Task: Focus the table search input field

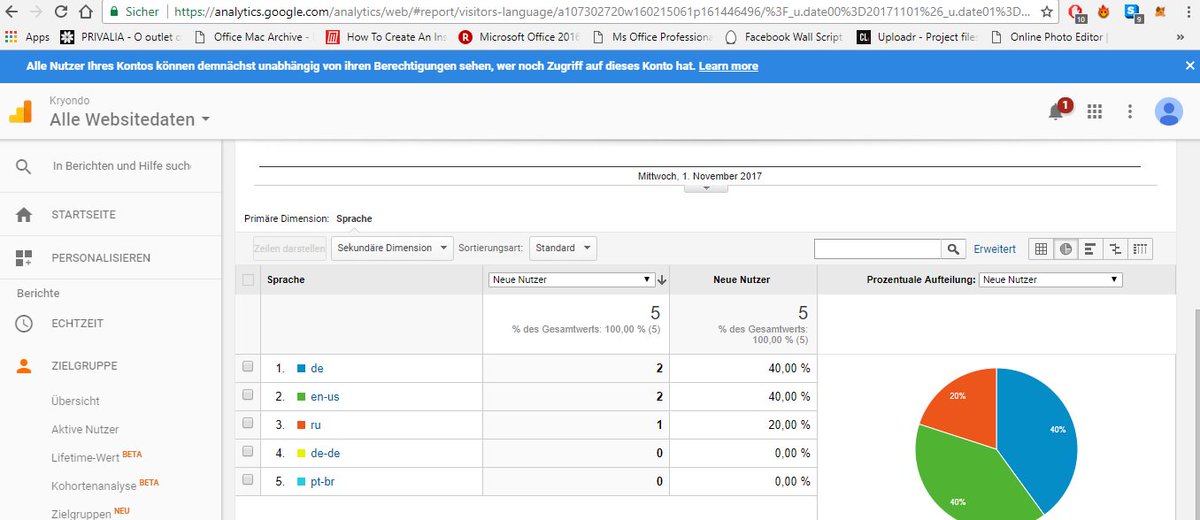Action: (878, 248)
